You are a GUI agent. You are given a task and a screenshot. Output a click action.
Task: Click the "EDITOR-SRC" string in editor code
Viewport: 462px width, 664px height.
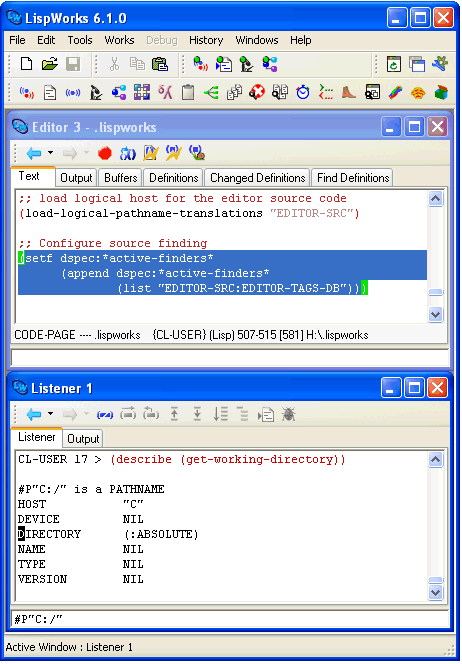[311, 213]
